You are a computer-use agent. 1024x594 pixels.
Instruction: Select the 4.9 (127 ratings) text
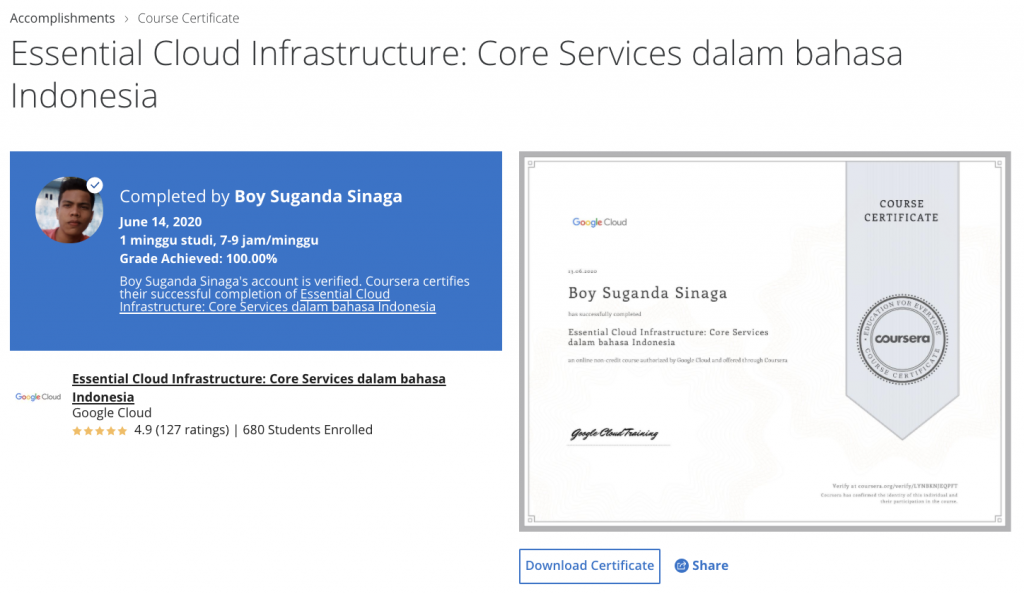[182, 430]
